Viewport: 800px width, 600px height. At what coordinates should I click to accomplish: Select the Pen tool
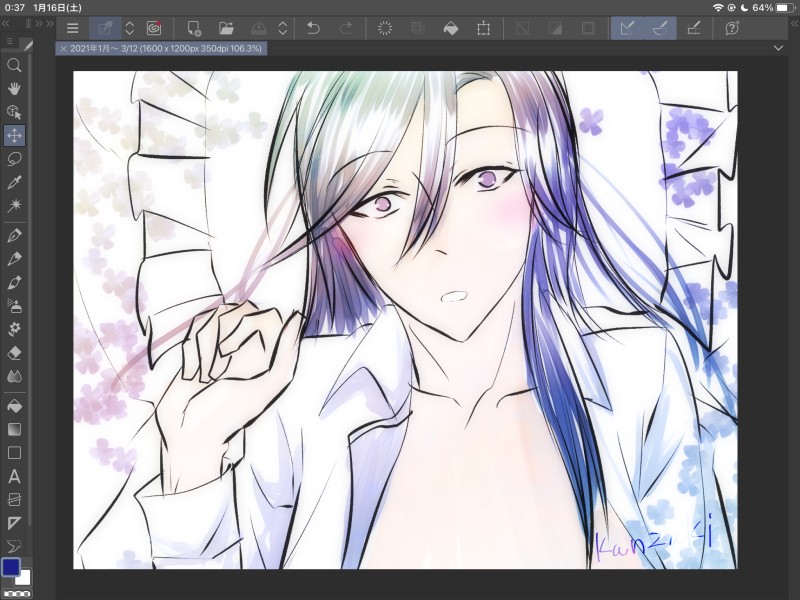(14, 235)
